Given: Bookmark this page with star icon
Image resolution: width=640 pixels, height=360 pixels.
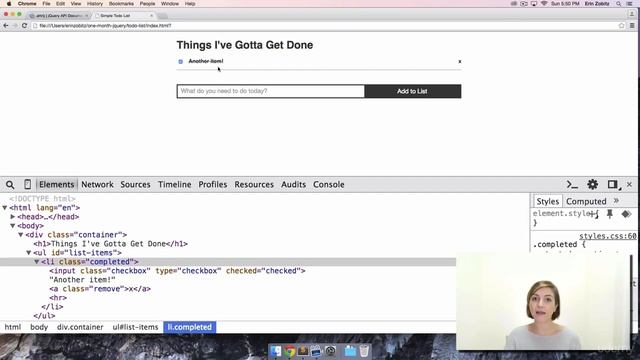Looking at the screenshot, I should tap(622, 25).
